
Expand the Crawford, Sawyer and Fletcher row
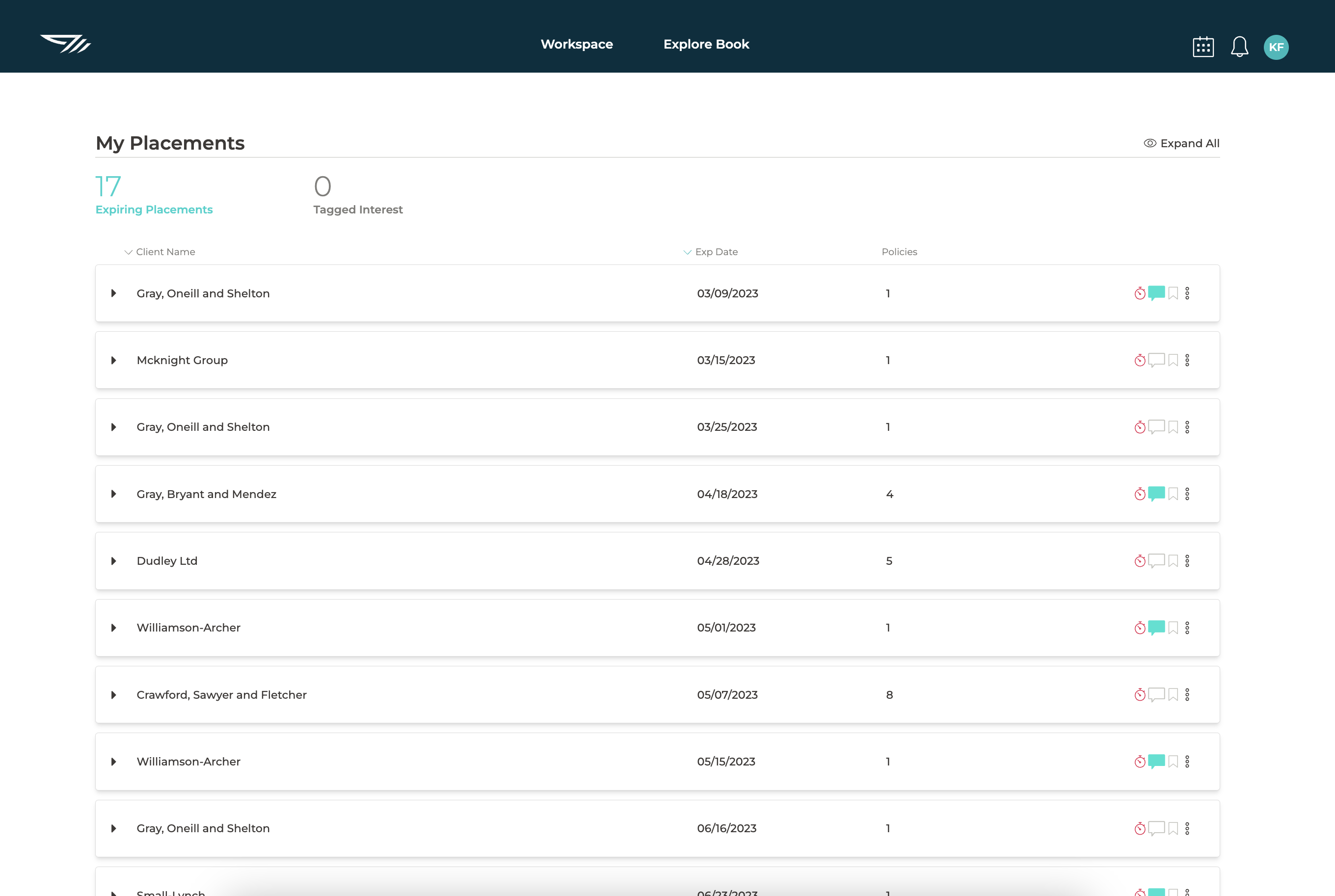114,695
